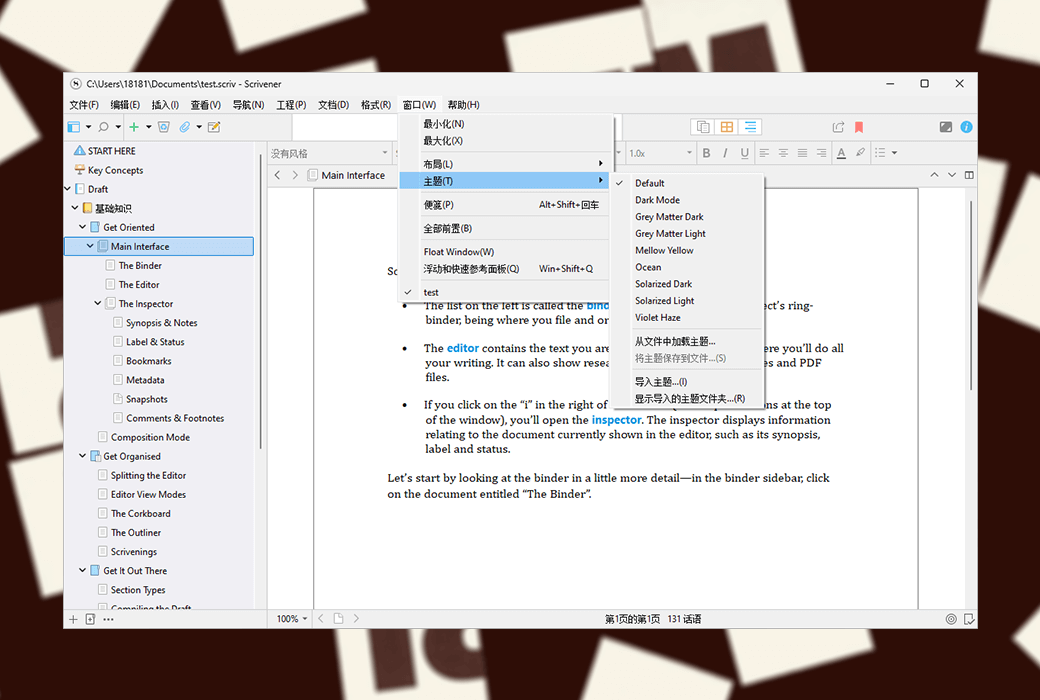Screen dimensions: 1040x700
Task: Click the target goal icon in footer
Action: point(951,619)
